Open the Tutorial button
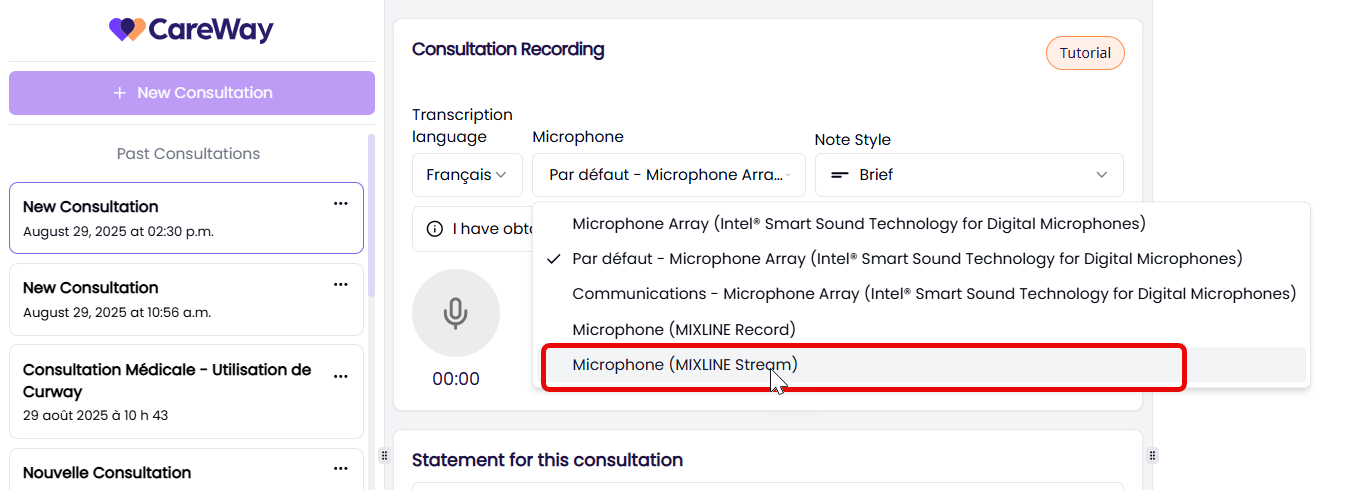The image size is (1362, 490). [x=1085, y=53]
